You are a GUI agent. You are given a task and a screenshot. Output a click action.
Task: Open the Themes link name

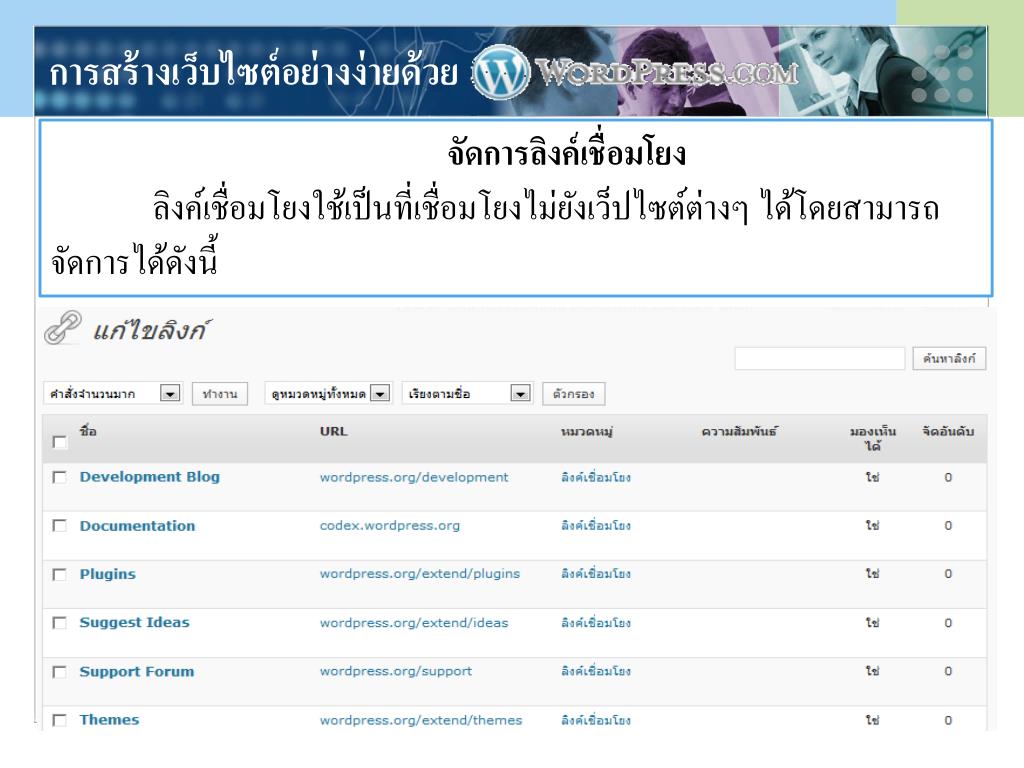[x=109, y=720]
